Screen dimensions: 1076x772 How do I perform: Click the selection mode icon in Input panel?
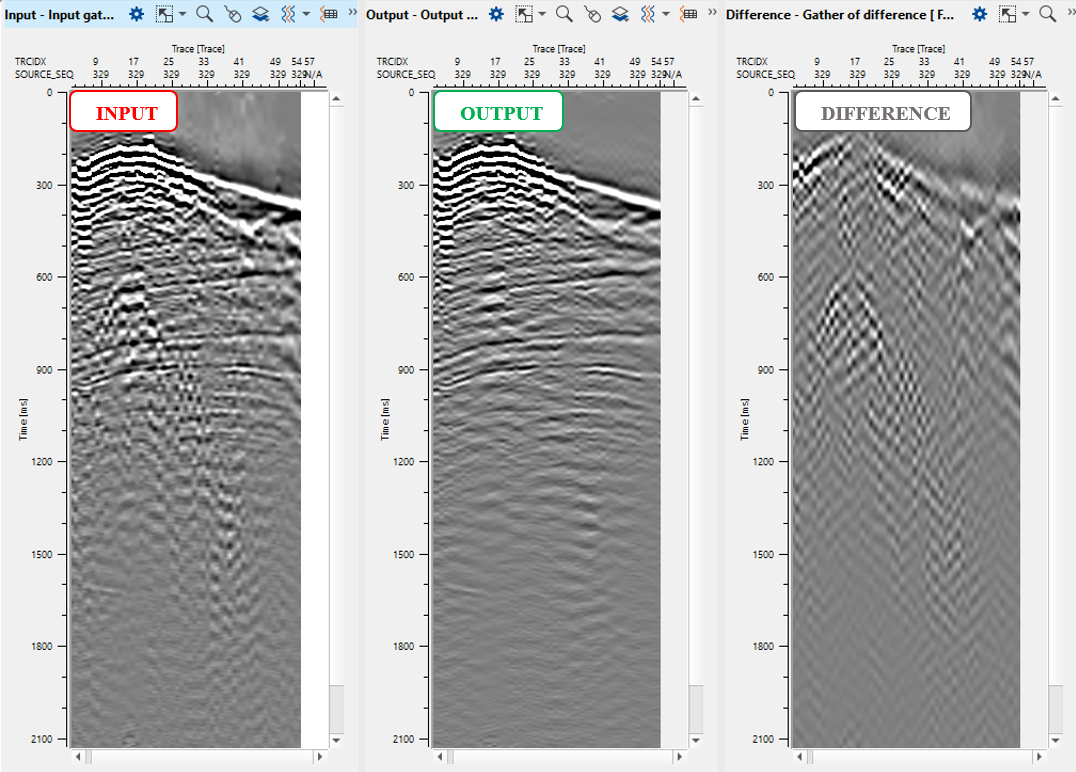(x=165, y=14)
